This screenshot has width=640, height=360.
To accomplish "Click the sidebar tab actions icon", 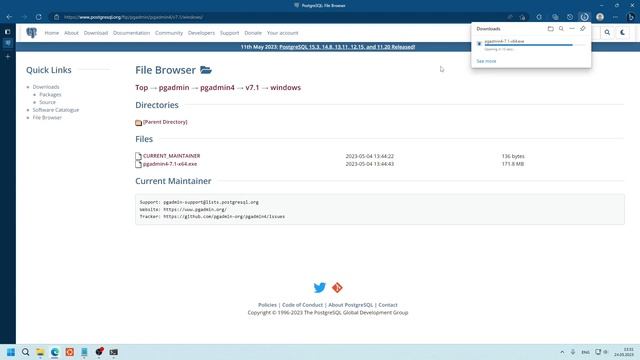I will point(8,31).
